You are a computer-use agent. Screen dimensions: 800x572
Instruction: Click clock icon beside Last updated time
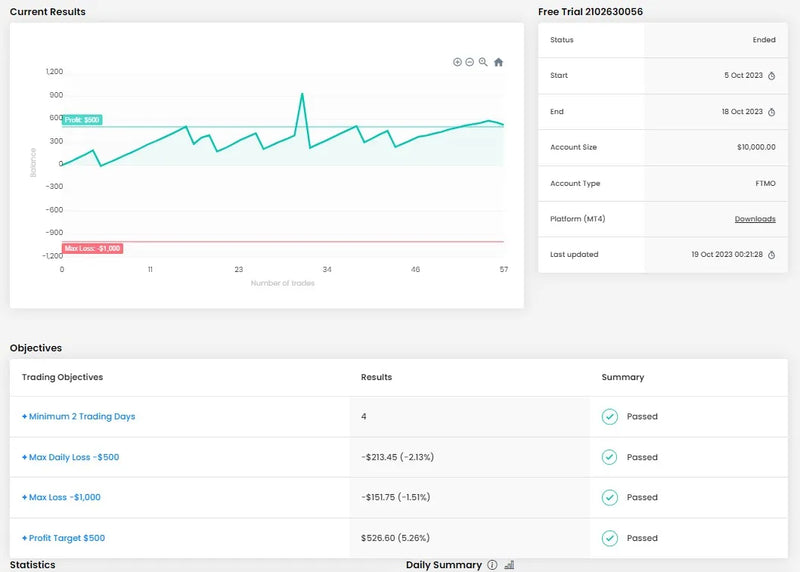pos(771,255)
